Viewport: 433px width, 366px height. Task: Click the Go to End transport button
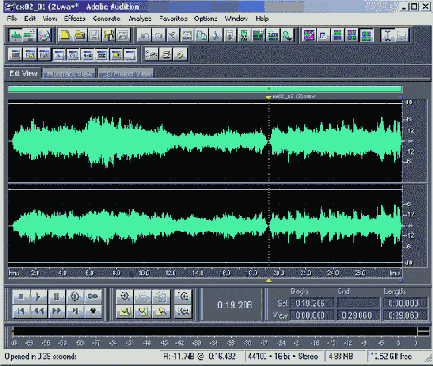tap(75, 311)
